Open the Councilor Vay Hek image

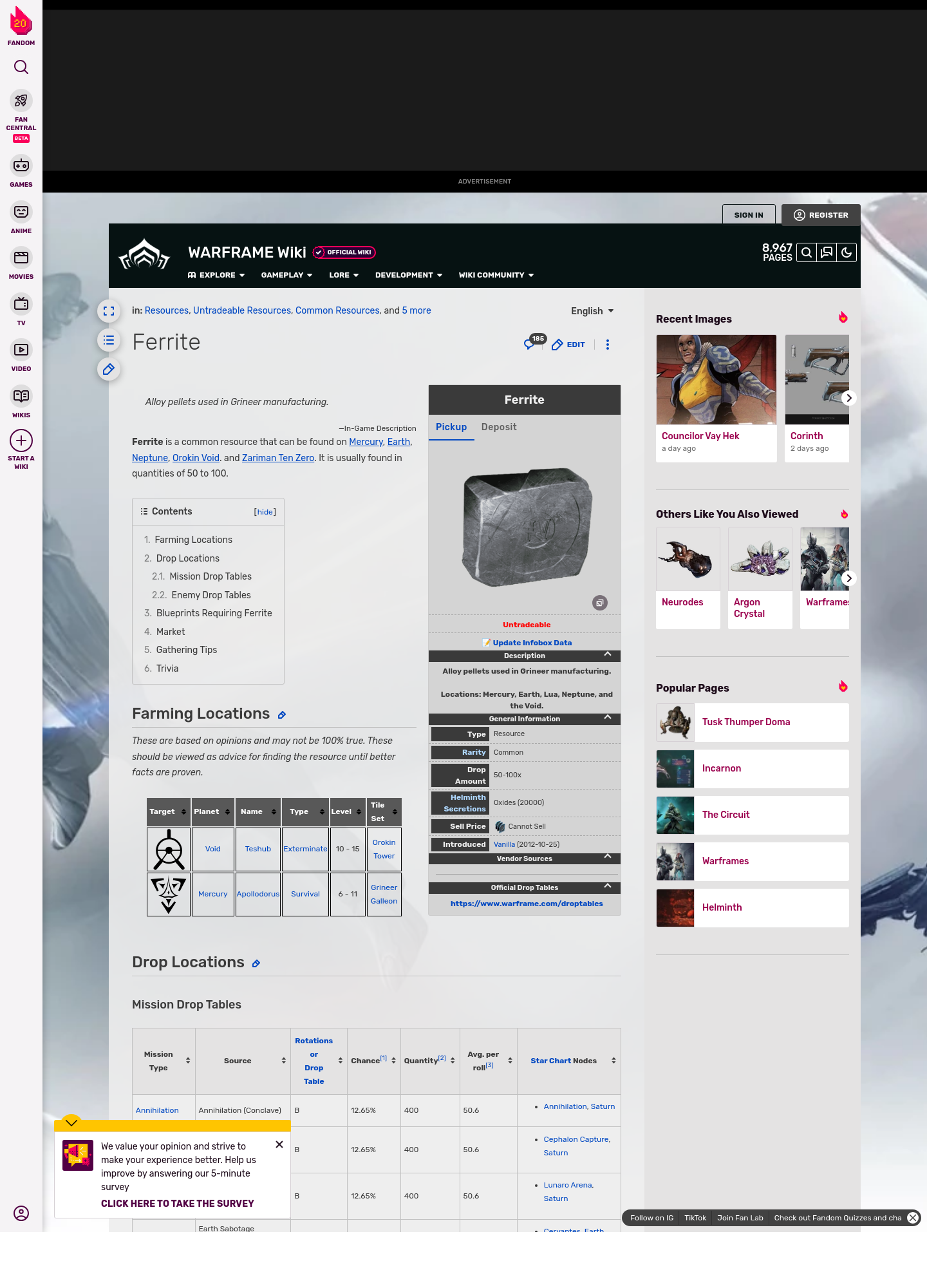point(716,379)
